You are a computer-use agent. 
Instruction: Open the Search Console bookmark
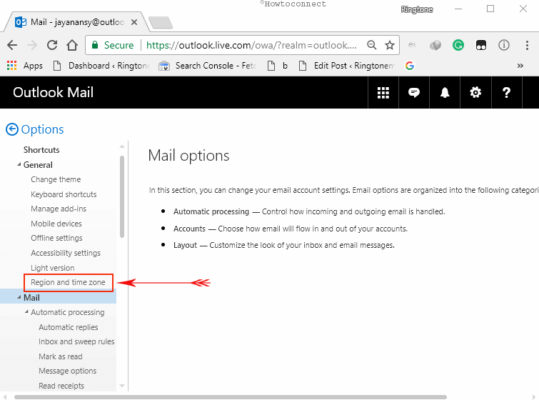(208, 65)
